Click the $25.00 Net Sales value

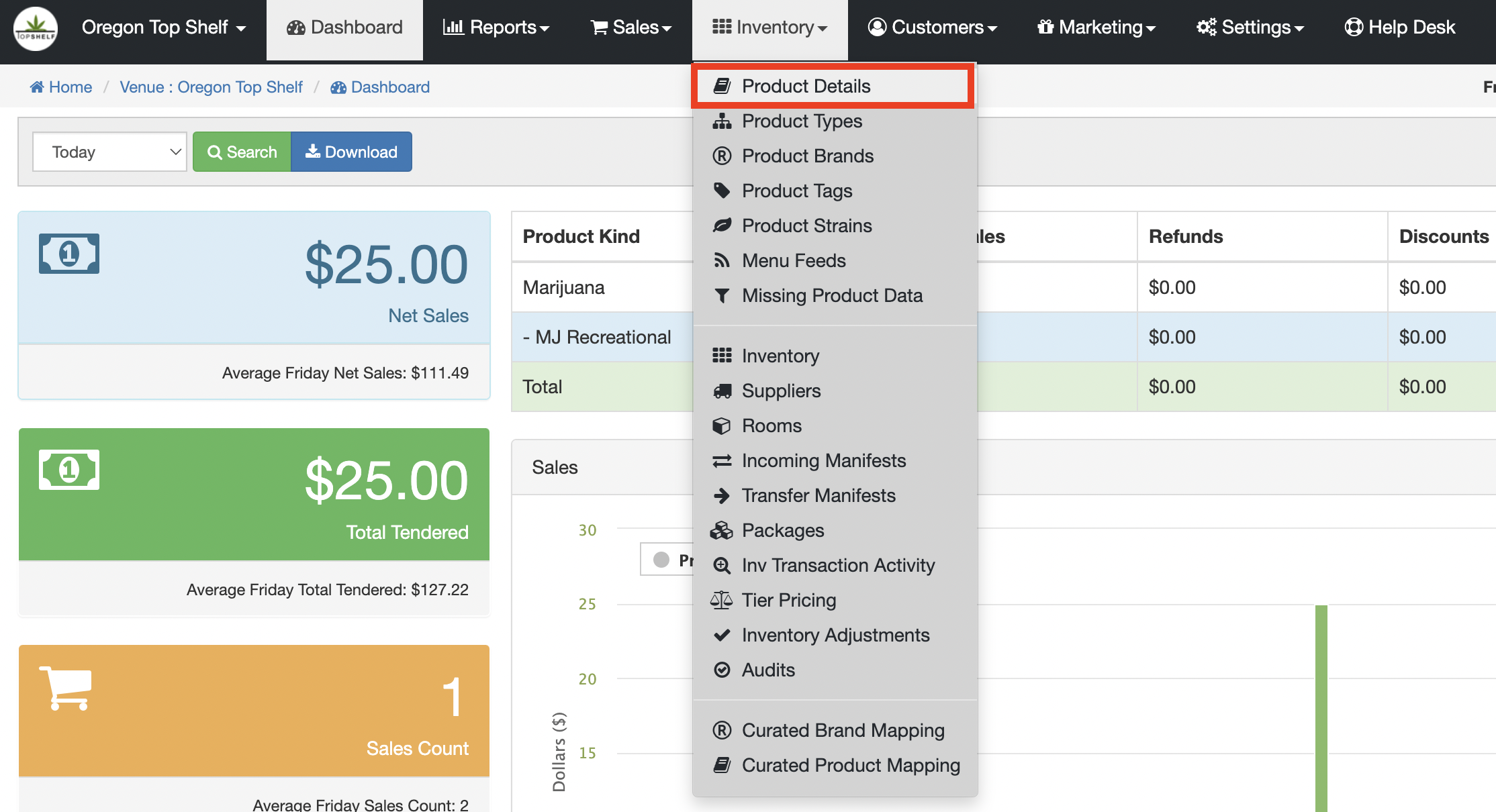(x=386, y=265)
